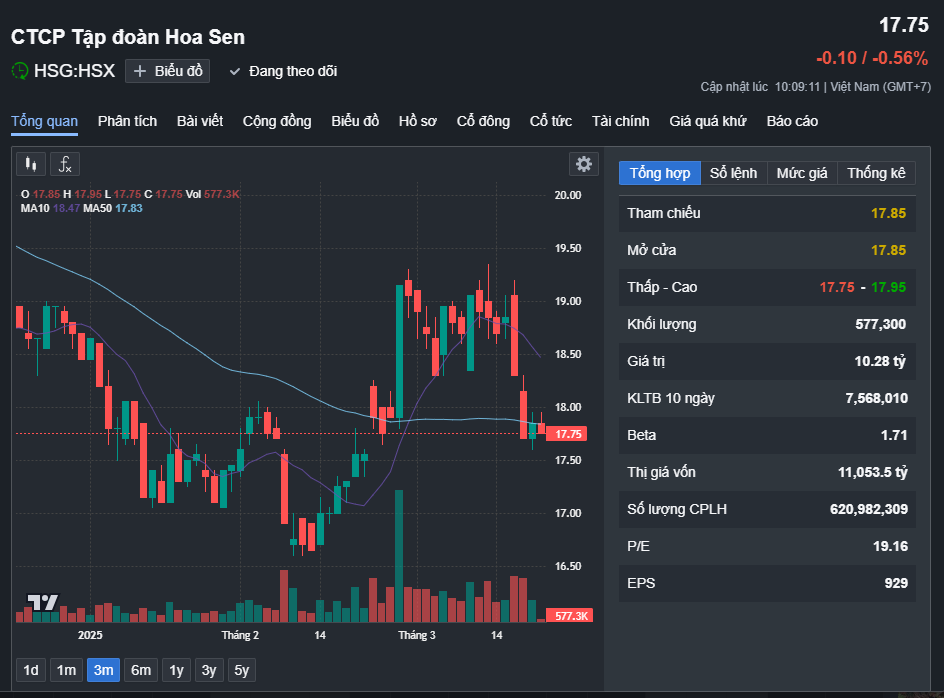The height and width of the screenshot is (698, 944).
Task: Click the CTCP Tập đoàn Hoa Sen title
Action: (128, 37)
